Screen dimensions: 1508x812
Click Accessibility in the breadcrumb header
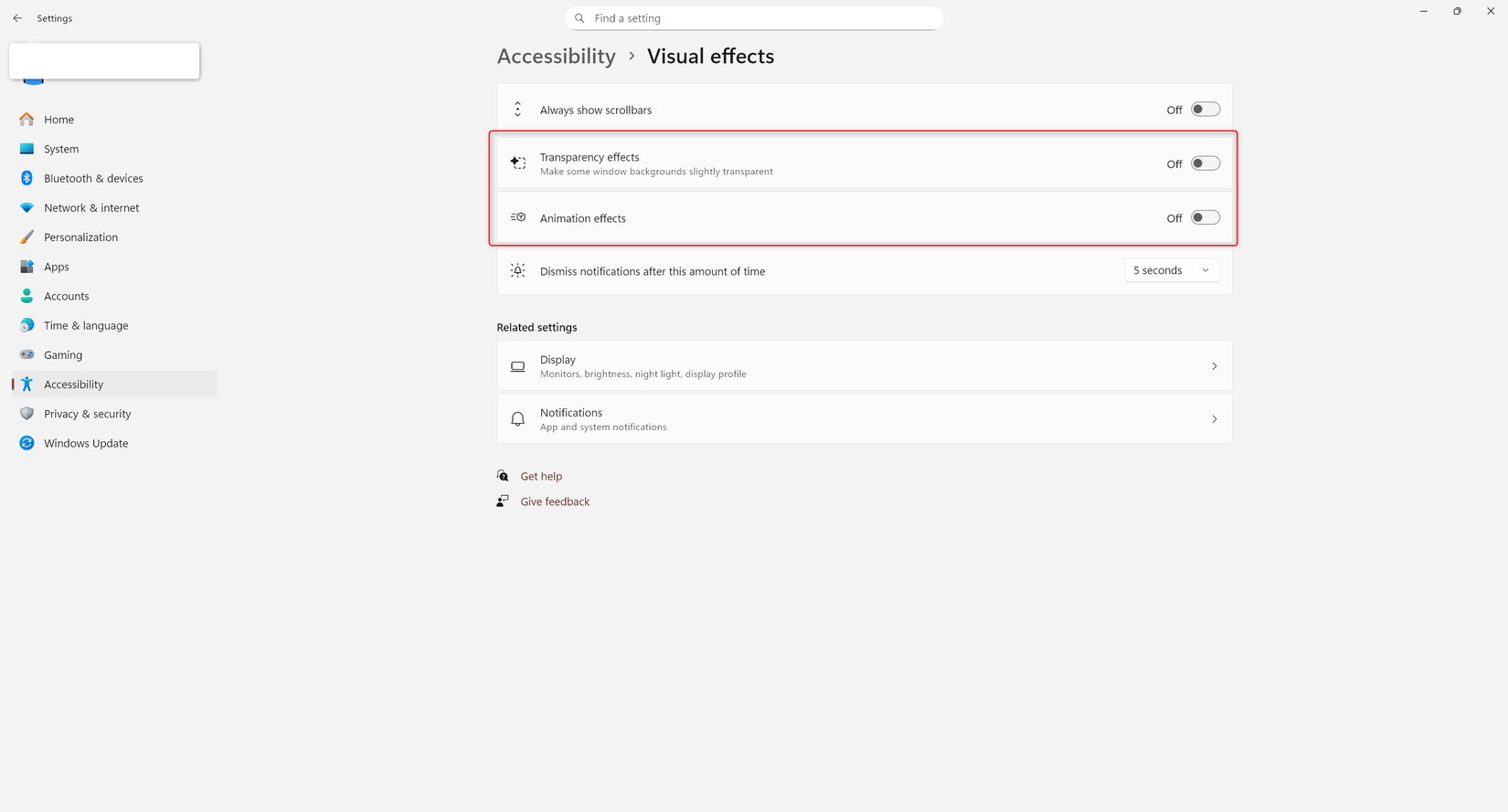pos(556,57)
